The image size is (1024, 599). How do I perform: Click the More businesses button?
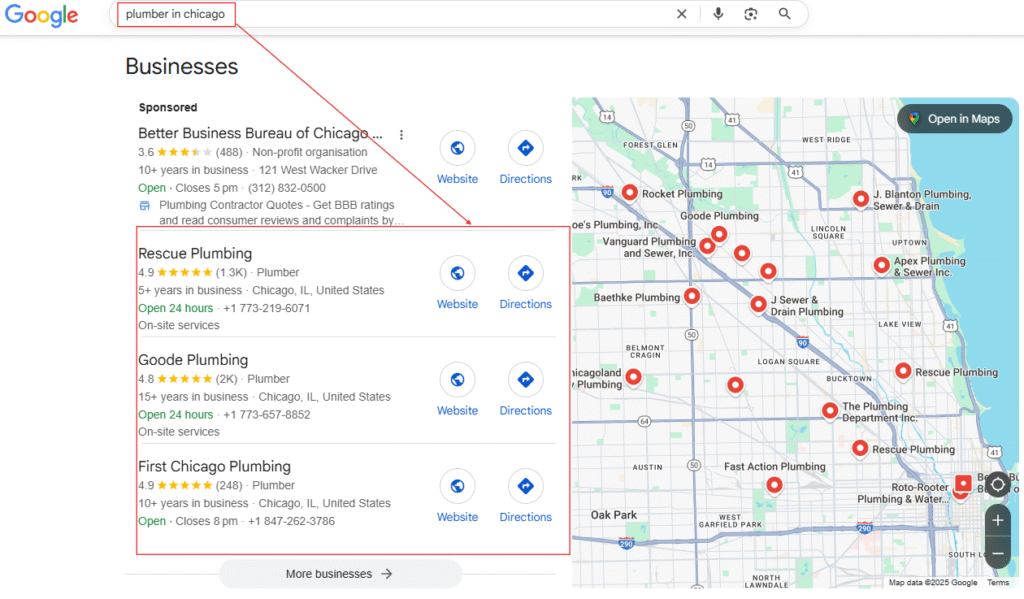(x=340, y=574)
